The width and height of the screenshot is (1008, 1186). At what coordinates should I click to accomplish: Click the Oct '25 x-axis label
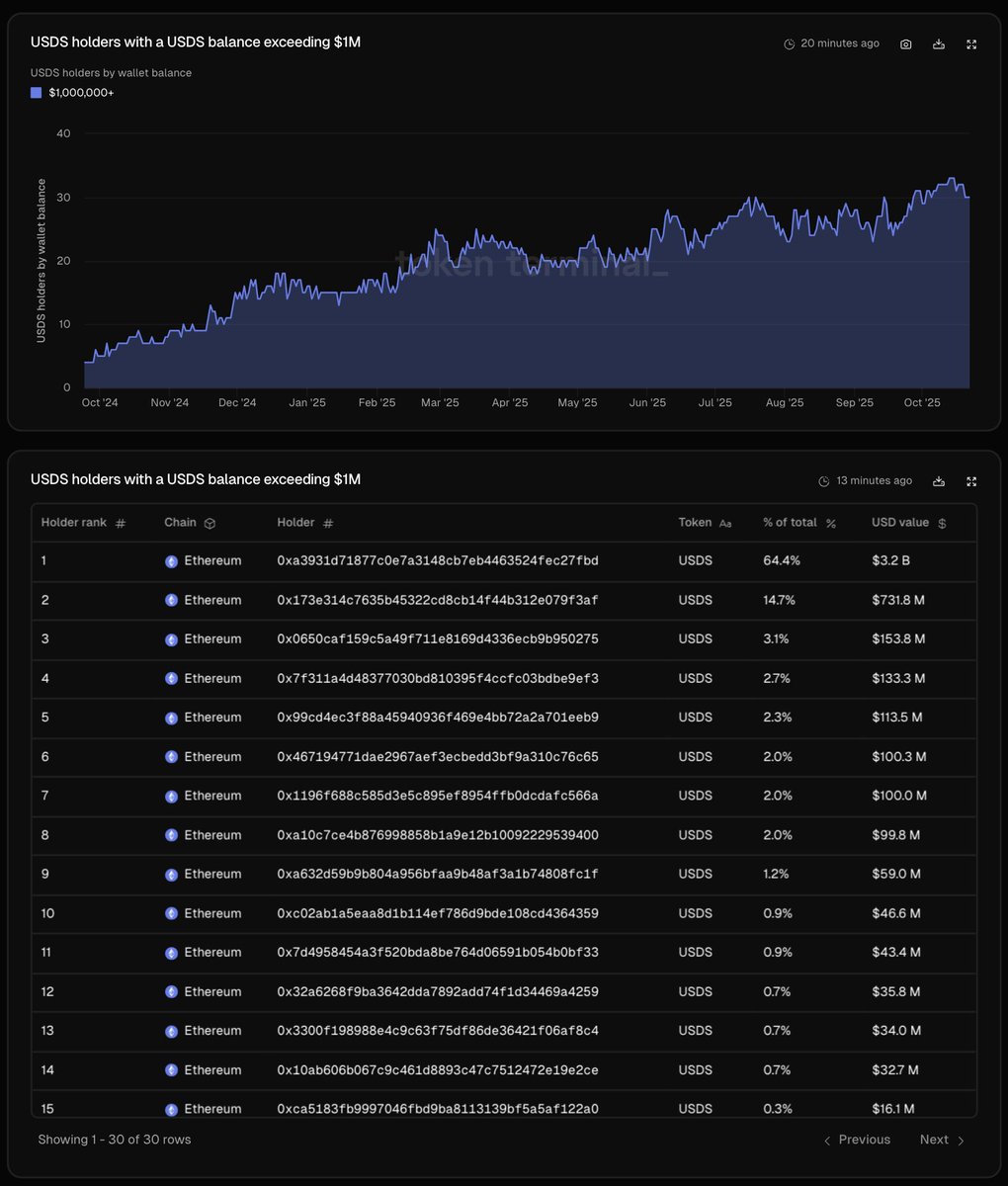coord(922,402)
